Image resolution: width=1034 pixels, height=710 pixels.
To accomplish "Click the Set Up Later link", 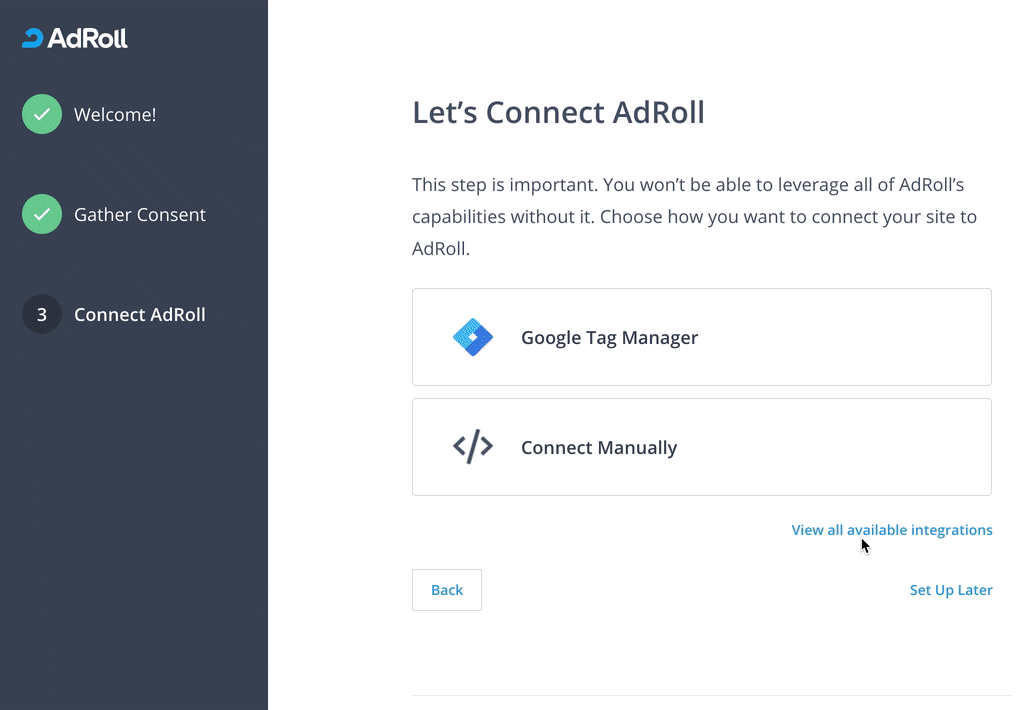I will coord(950,590).
